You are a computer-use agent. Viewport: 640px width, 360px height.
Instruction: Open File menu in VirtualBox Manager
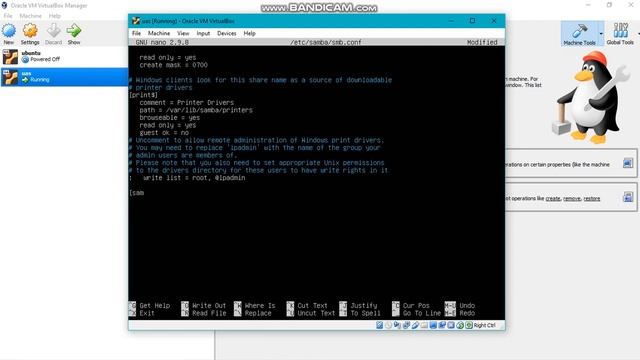click(x=8, y=16)
